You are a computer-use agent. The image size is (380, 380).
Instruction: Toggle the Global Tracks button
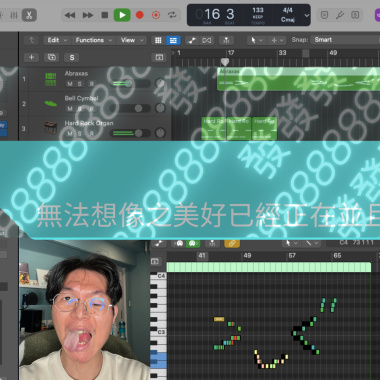(159, 57)
